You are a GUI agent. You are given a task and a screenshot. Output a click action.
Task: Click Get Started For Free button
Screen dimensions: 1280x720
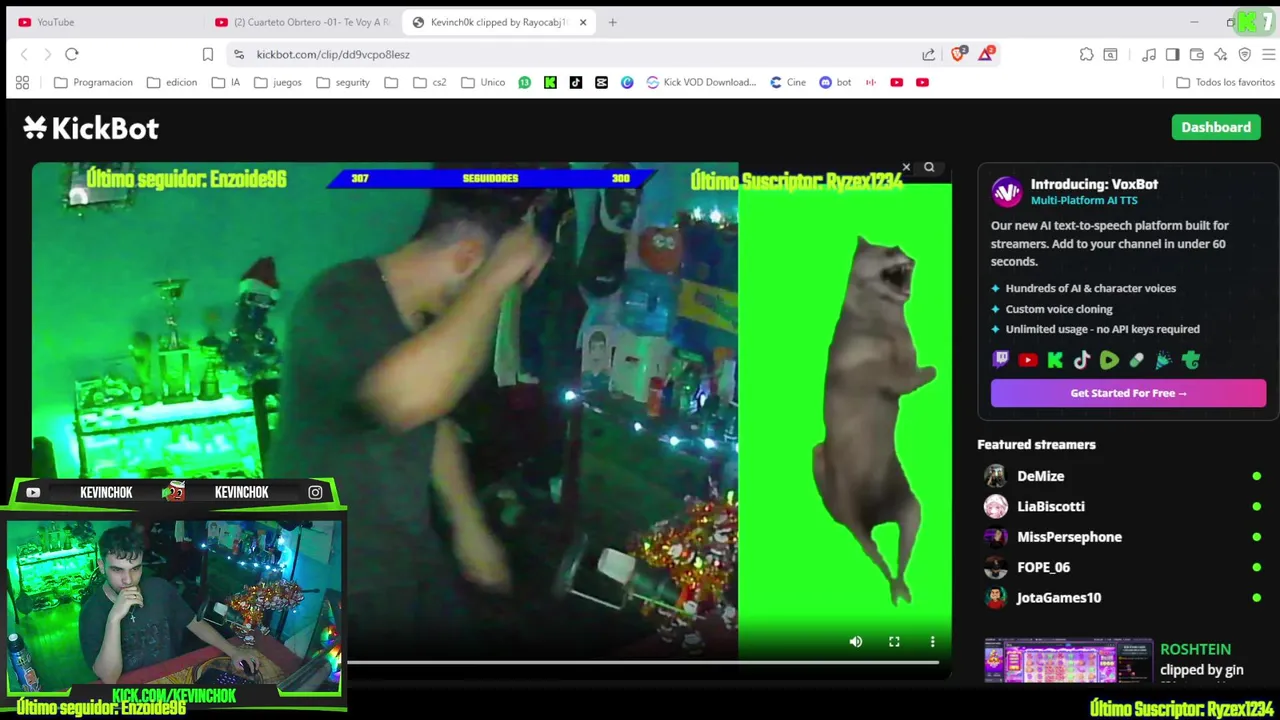click(x=1128, y=393)
